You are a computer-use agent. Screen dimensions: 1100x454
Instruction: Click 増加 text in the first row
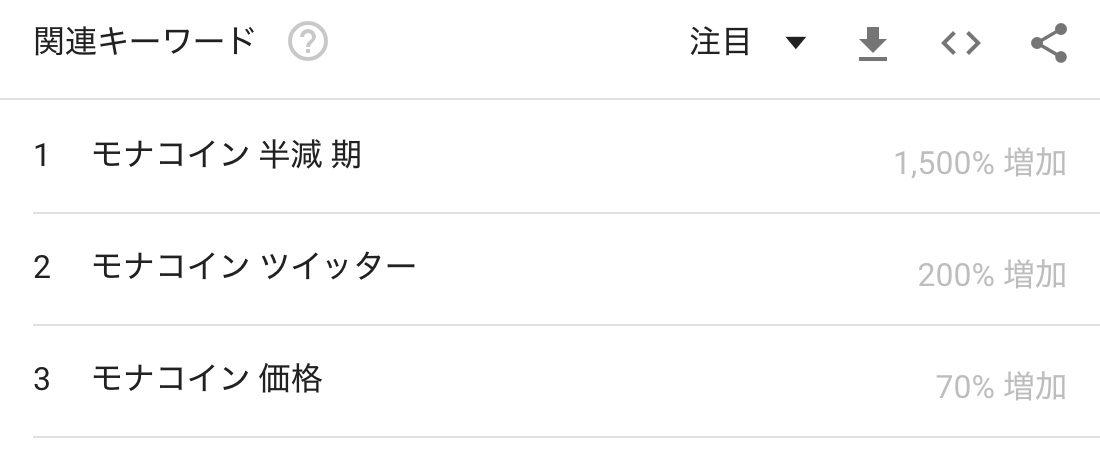click(x=1035, y=163)
